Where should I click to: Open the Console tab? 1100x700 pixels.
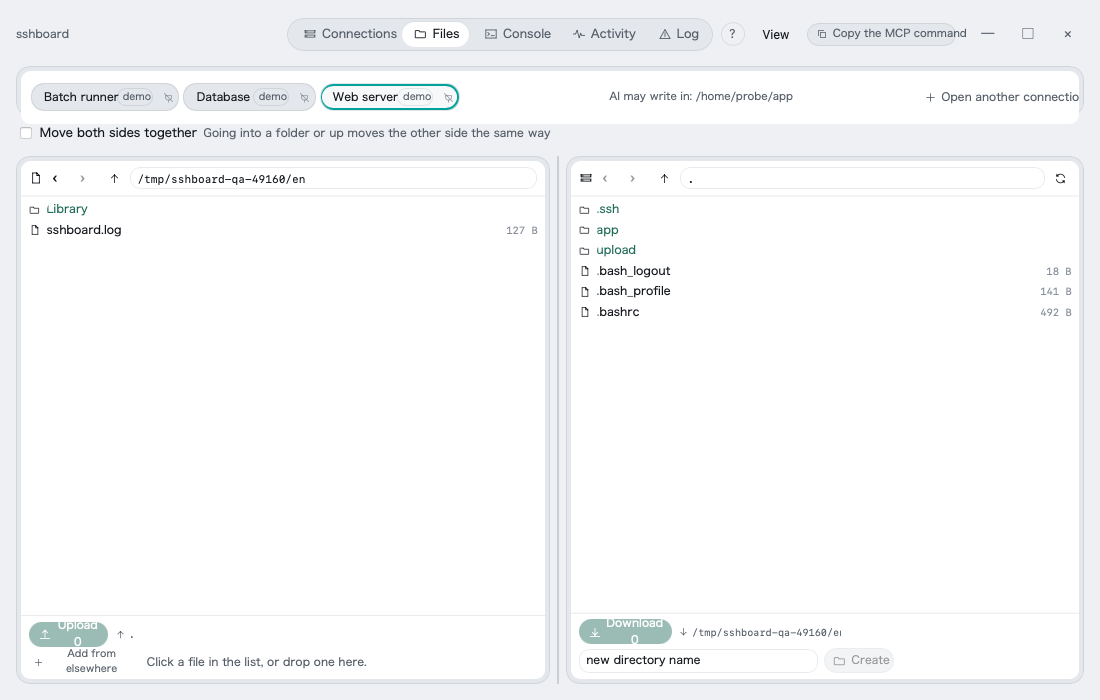tap(518, 34)
